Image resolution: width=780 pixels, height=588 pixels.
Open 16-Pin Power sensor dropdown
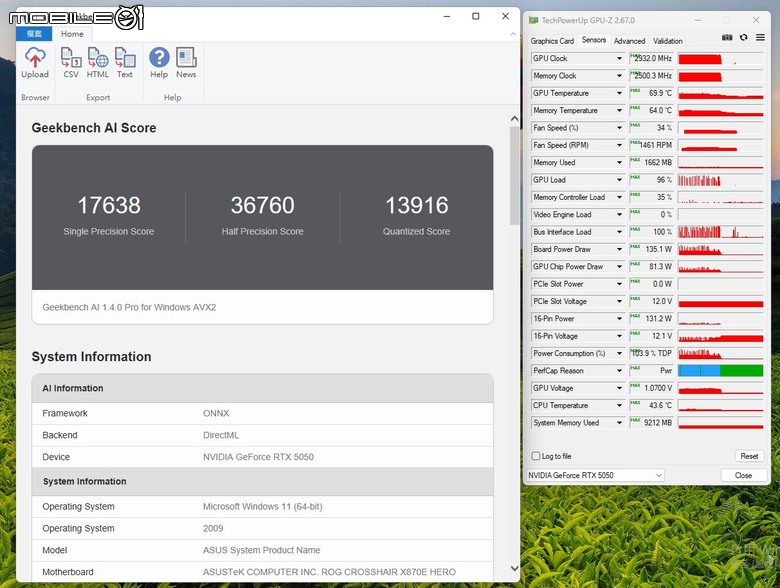[619, 318]
